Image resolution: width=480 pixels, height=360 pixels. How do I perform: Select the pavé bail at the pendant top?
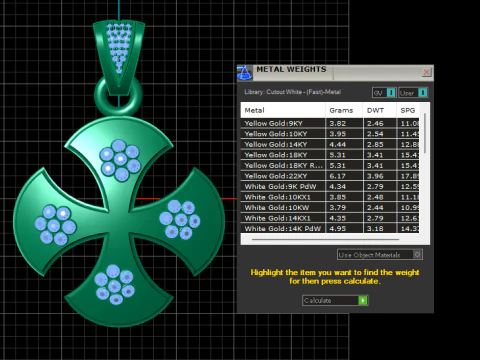119,57
